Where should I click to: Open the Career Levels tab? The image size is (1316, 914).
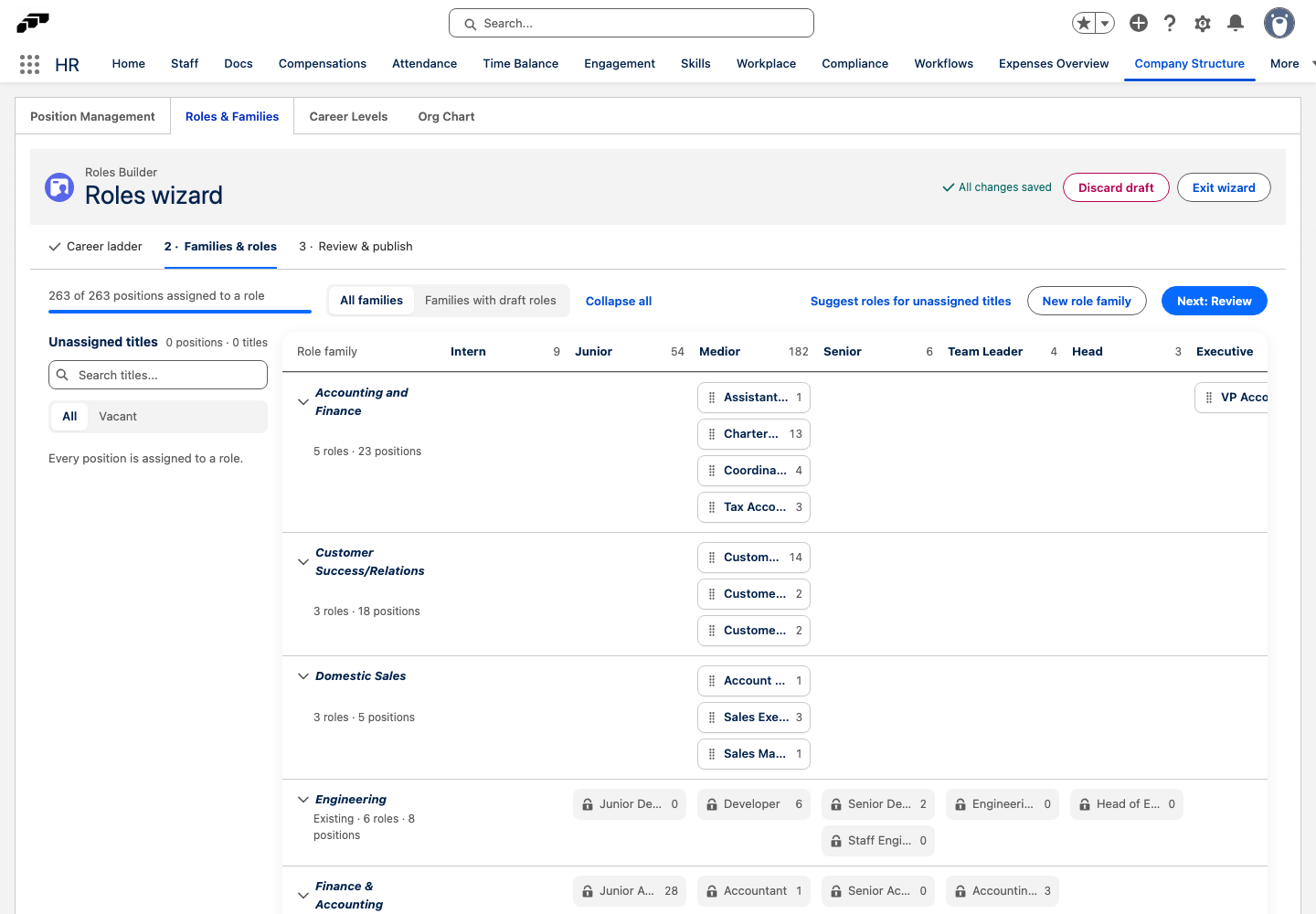coord(348,116)
